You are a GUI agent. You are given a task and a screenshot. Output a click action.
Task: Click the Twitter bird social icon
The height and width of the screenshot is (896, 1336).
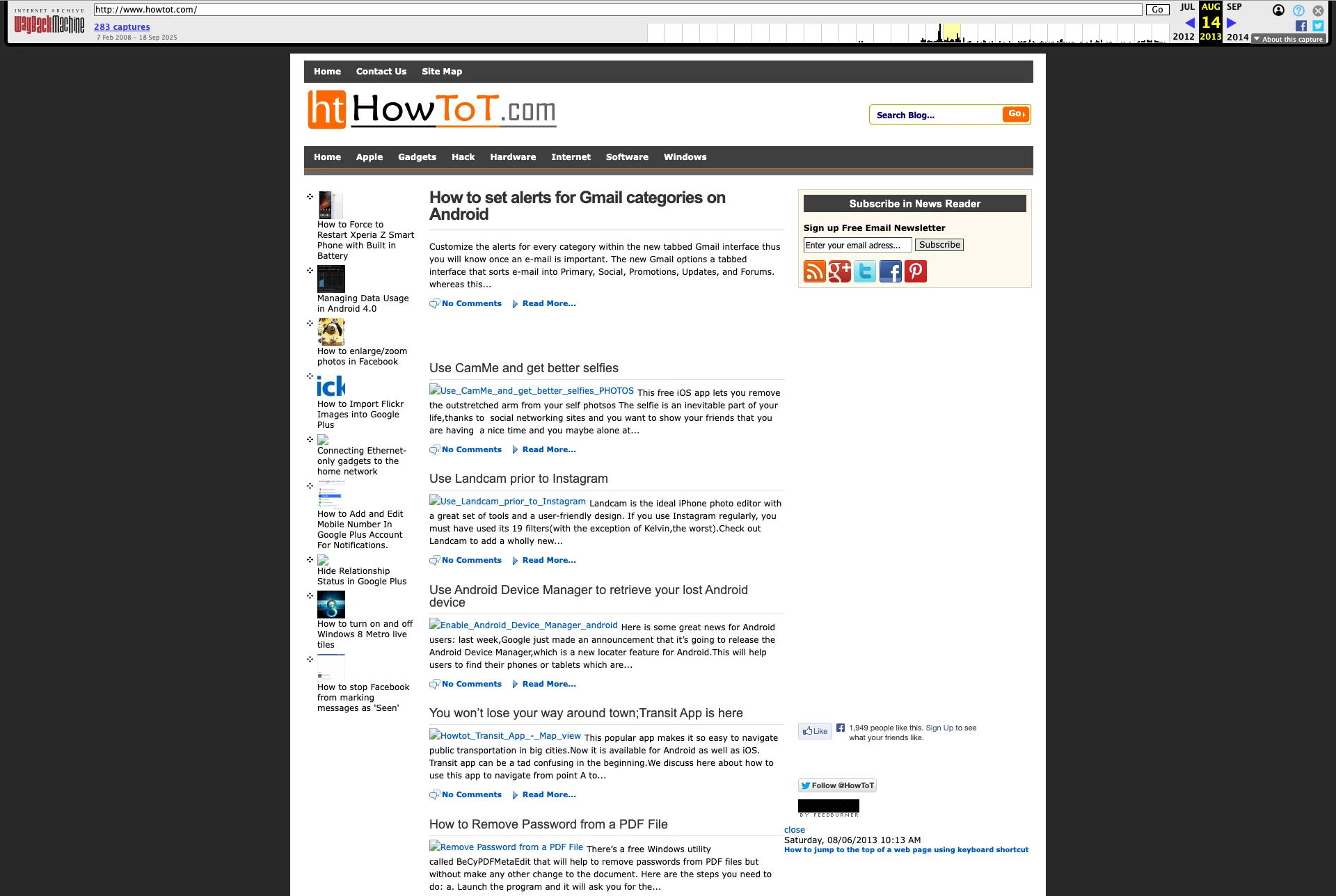(x=865, y=271)
